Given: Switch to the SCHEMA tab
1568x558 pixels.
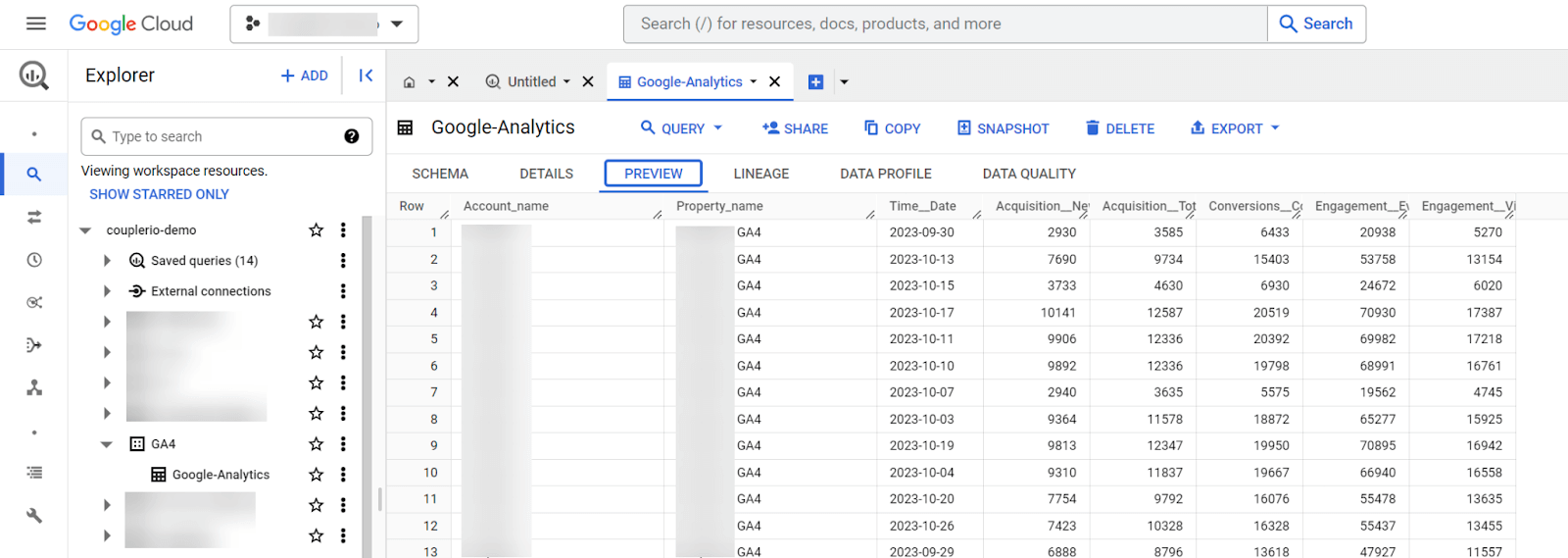Looking at the screenshot, I should (440, 174).
